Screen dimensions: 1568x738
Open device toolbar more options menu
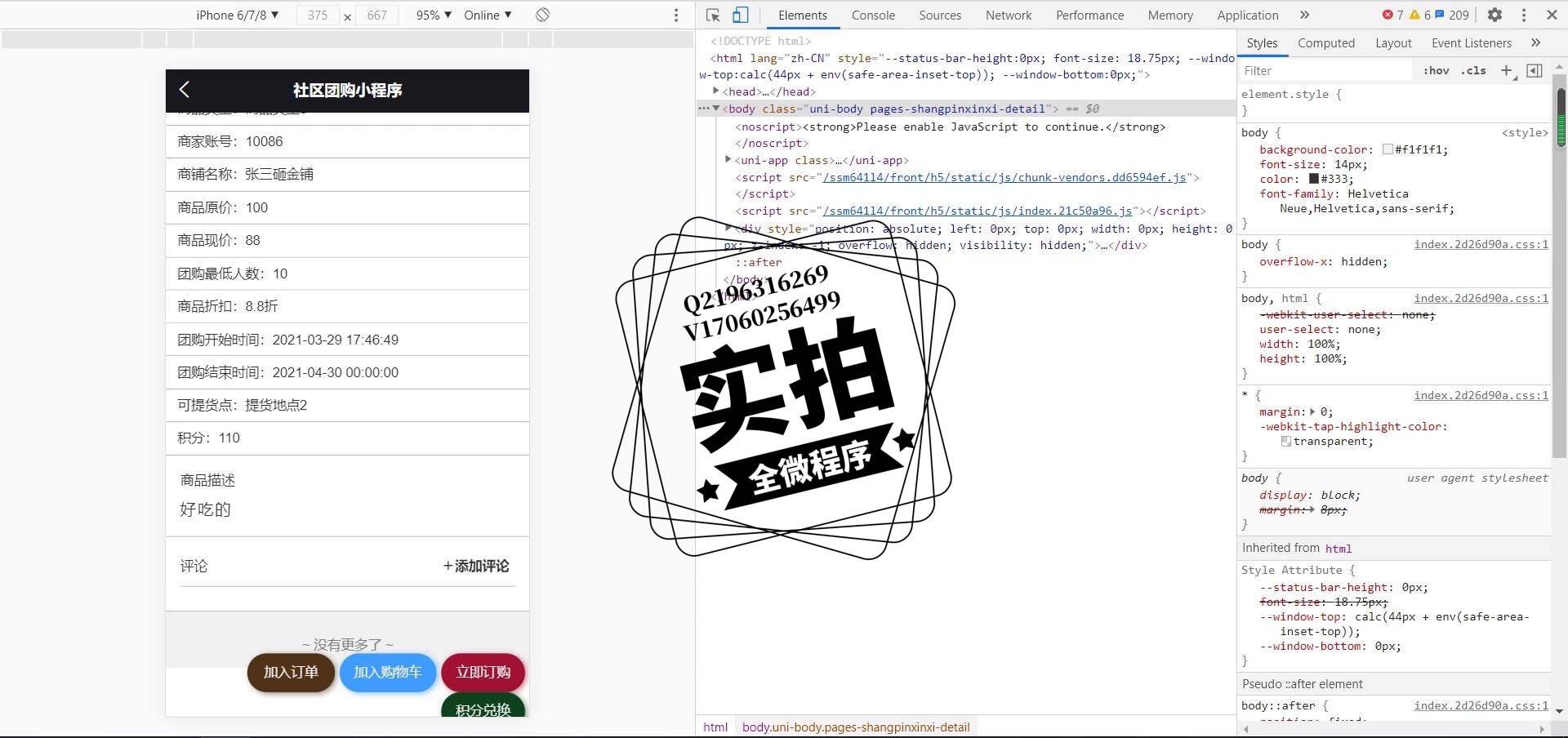coord(676,15)
